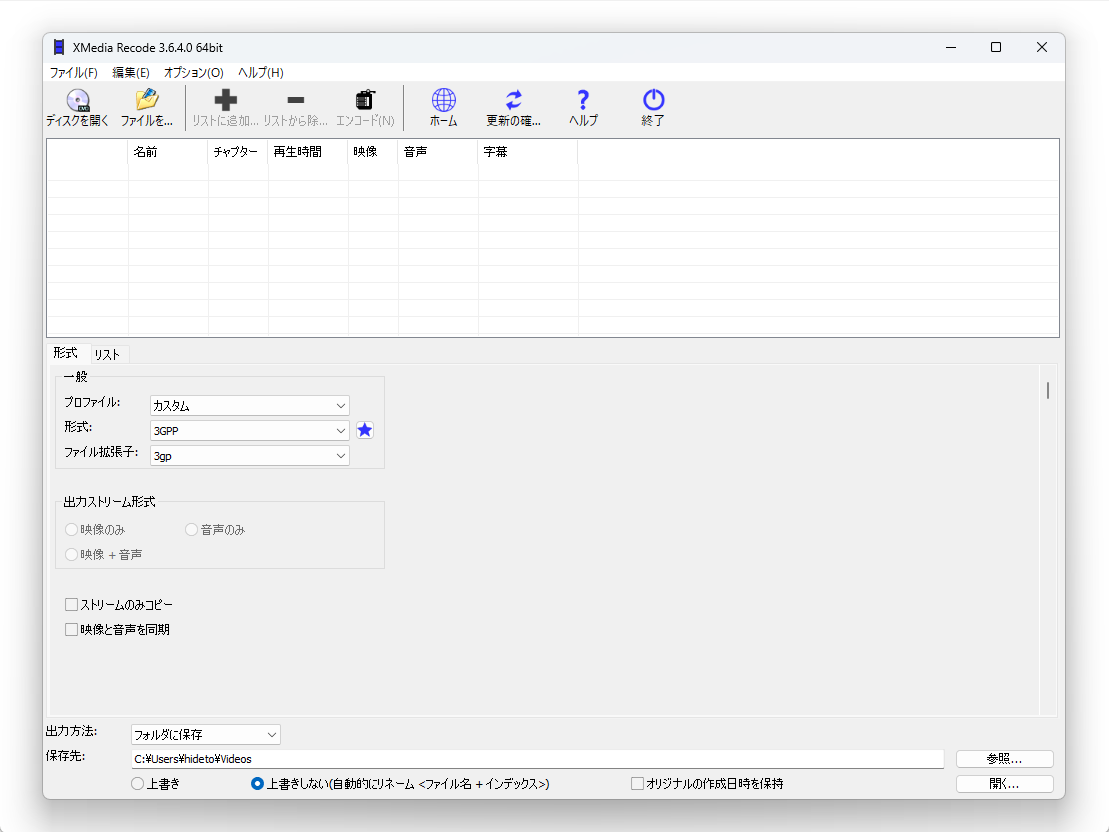Expand the ファイル拡張子 dropdown
Screen dimensions: 1109x832
(x=250, y=456)
